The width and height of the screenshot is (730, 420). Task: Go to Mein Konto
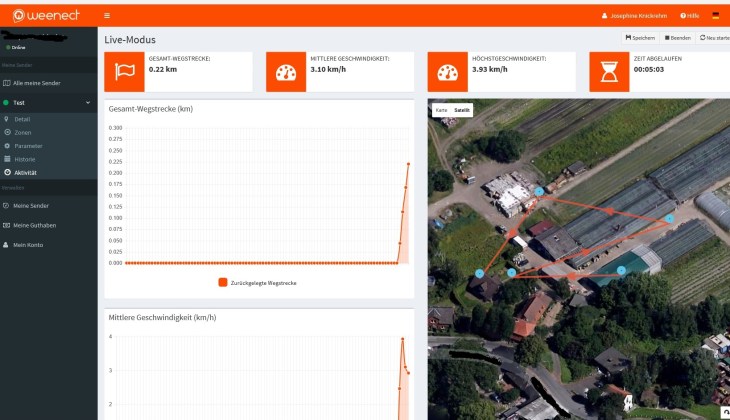28,245
